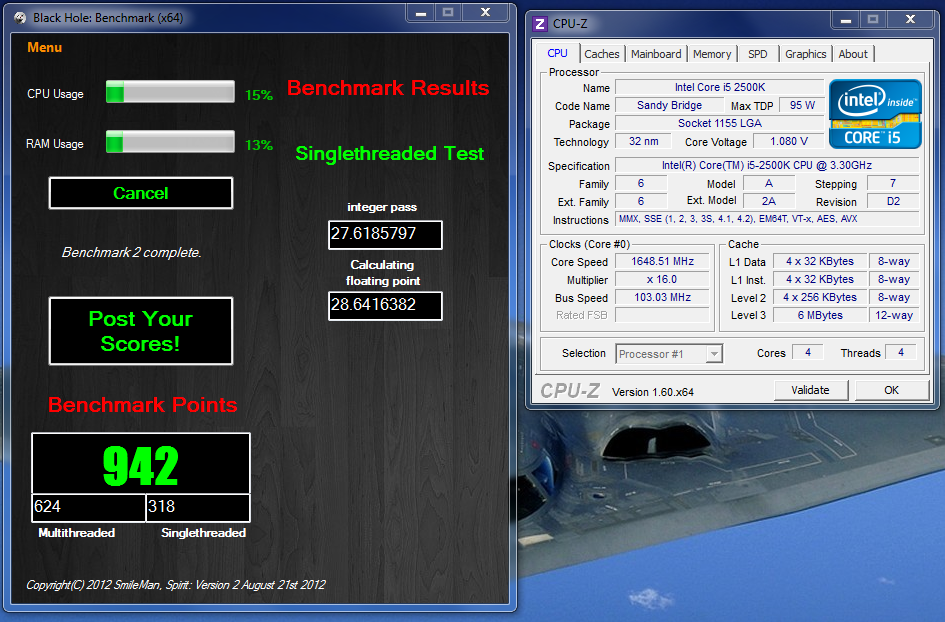
Task: Click the '103.03 MHz' bus speed value
Action: point(662,298)
